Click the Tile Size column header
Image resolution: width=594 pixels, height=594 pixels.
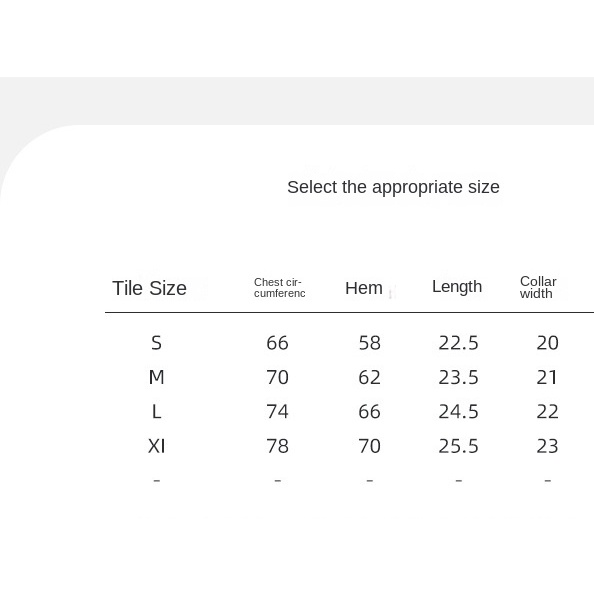[x=149, y=288]
